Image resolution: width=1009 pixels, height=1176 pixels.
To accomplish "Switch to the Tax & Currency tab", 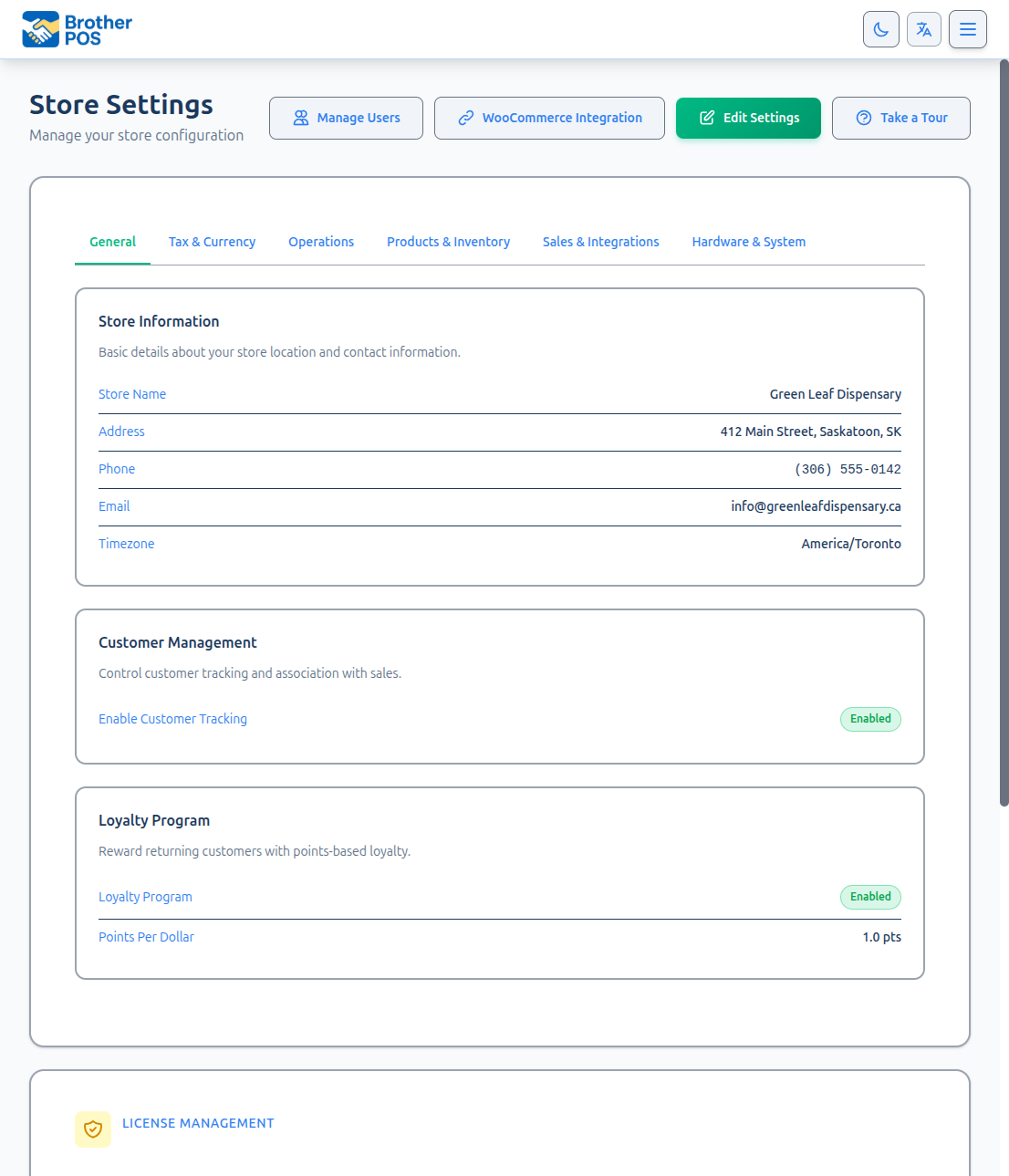I will point(212,242).
